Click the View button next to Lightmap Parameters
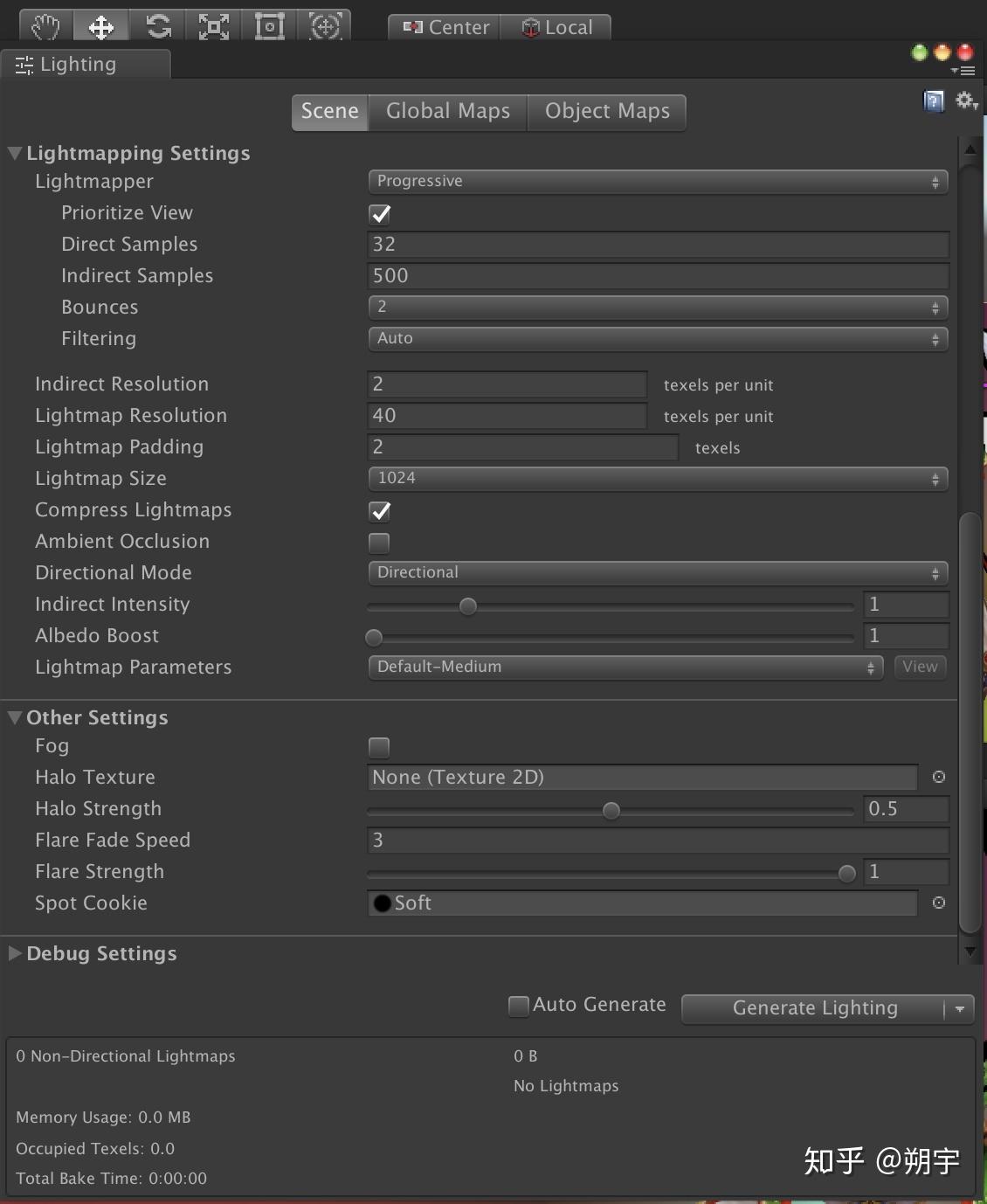987x1204 pixels. (919, 667)
